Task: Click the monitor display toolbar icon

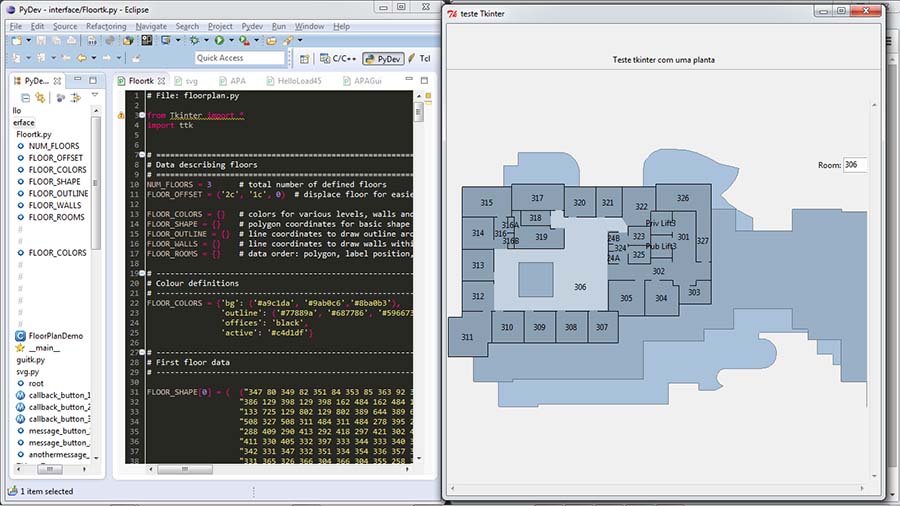Action: click(x=166, y=40)
